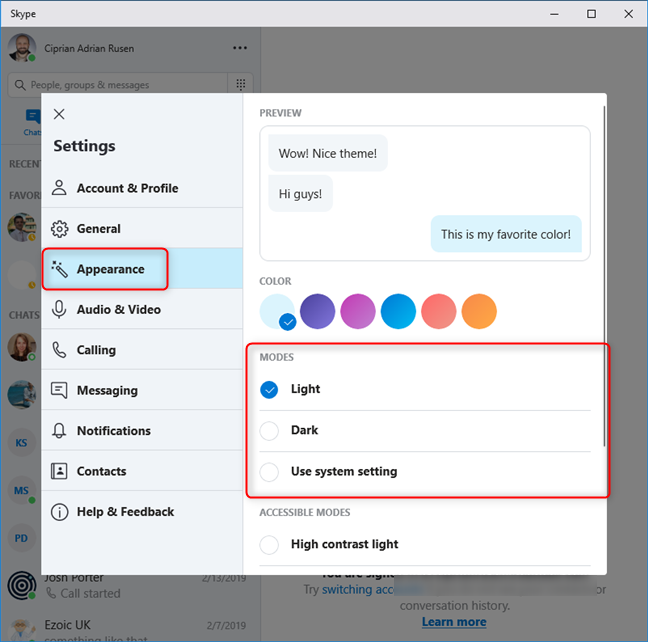Click the phone handset icon beside Calling
648x642 pixels.
point(59,350)
